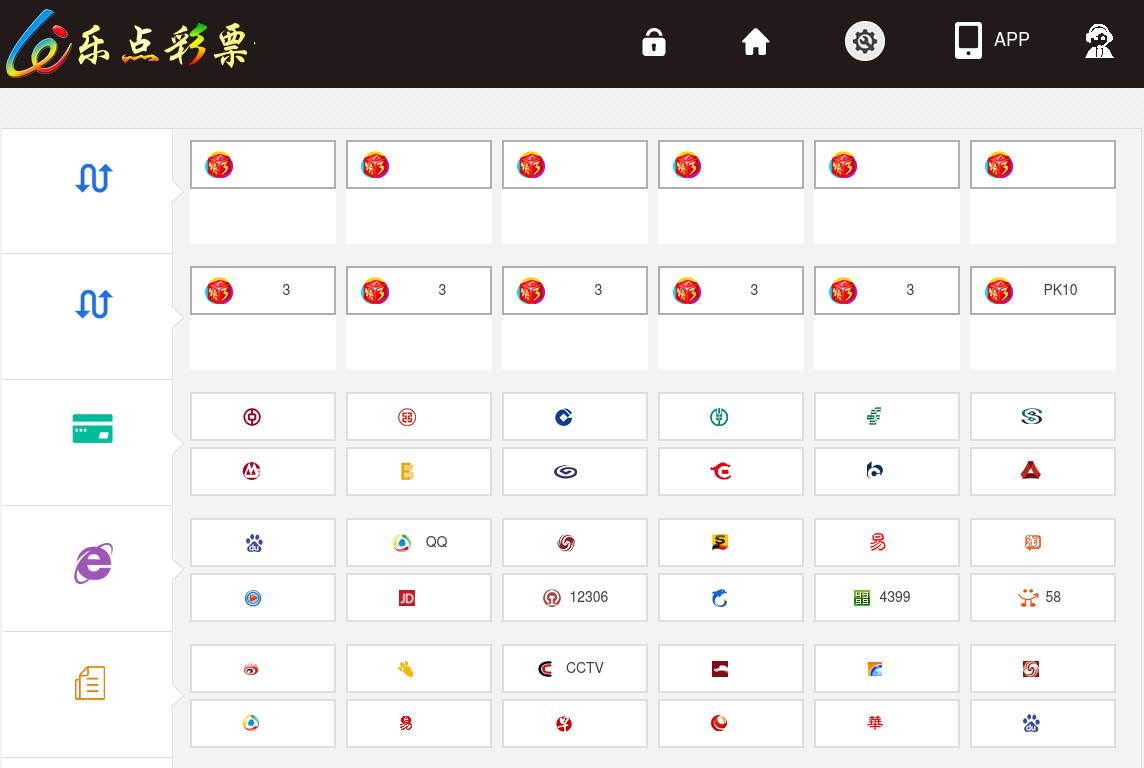Open the orange Taobao icon tile
The image size is (1144, 768).
tap(1043, 542)
